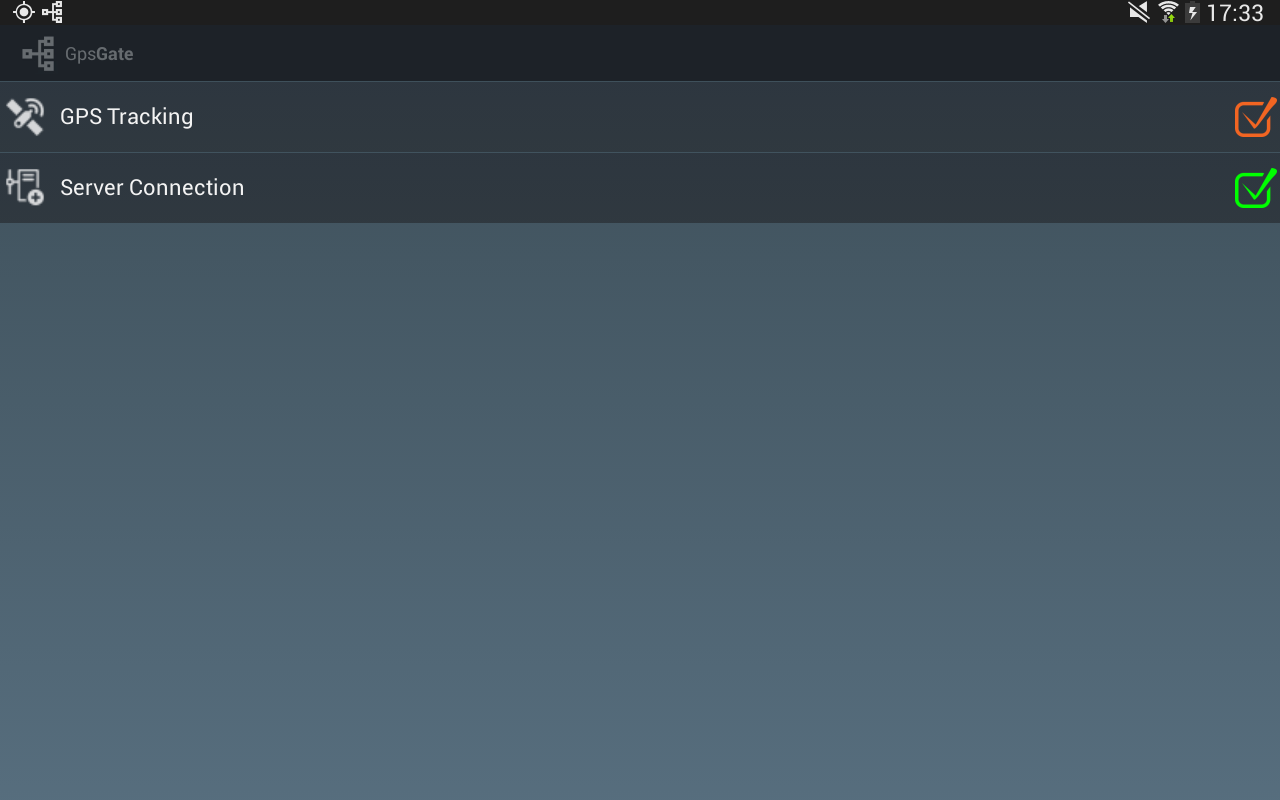The image size is (1280, 800).
Task: Tap the satellite icon beside GPS Tracking
Action: [x=25, y=117]
